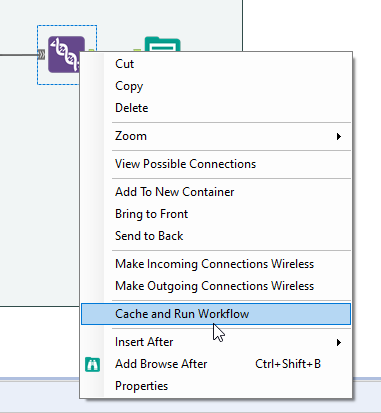Click the binoculars Browse icon

coord(92,364)
